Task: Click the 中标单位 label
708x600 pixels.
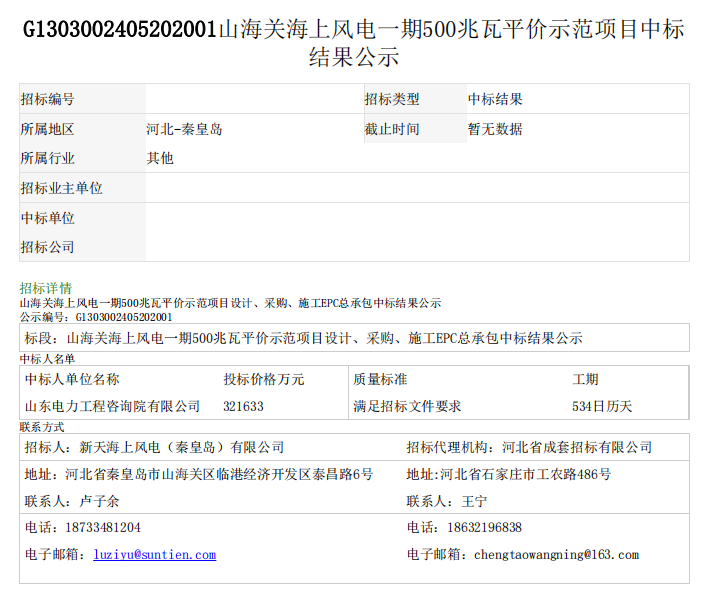Action: (47, 218)
